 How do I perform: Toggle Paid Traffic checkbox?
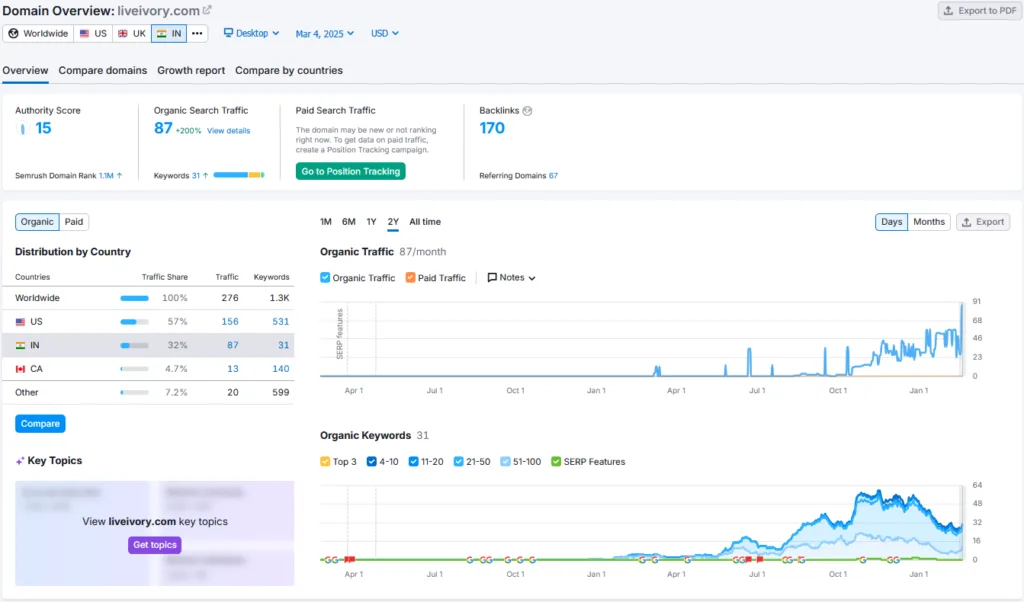tap(410, 277)
